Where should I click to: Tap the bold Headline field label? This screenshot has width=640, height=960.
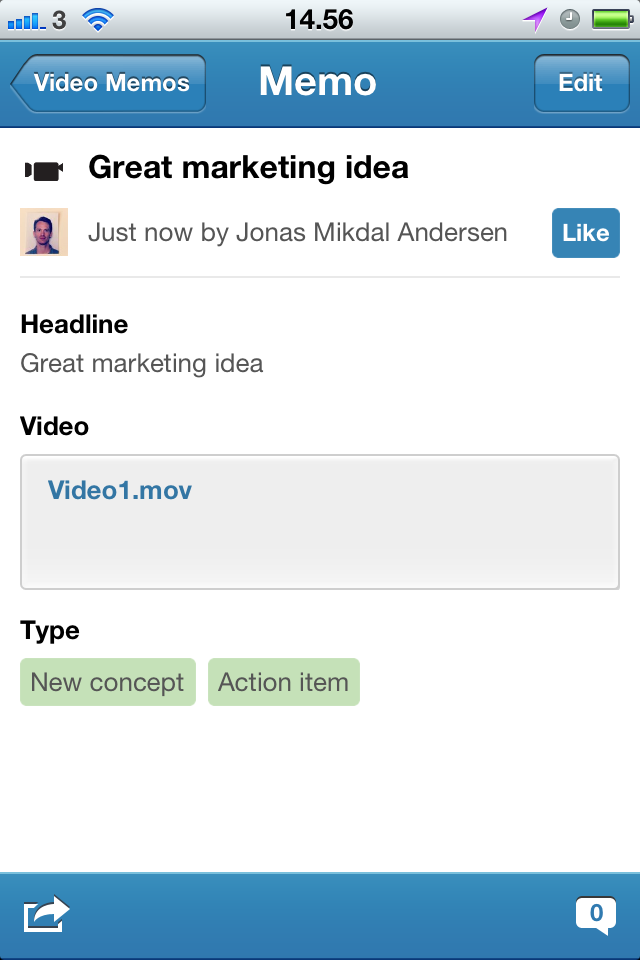(x=74, y=324)
